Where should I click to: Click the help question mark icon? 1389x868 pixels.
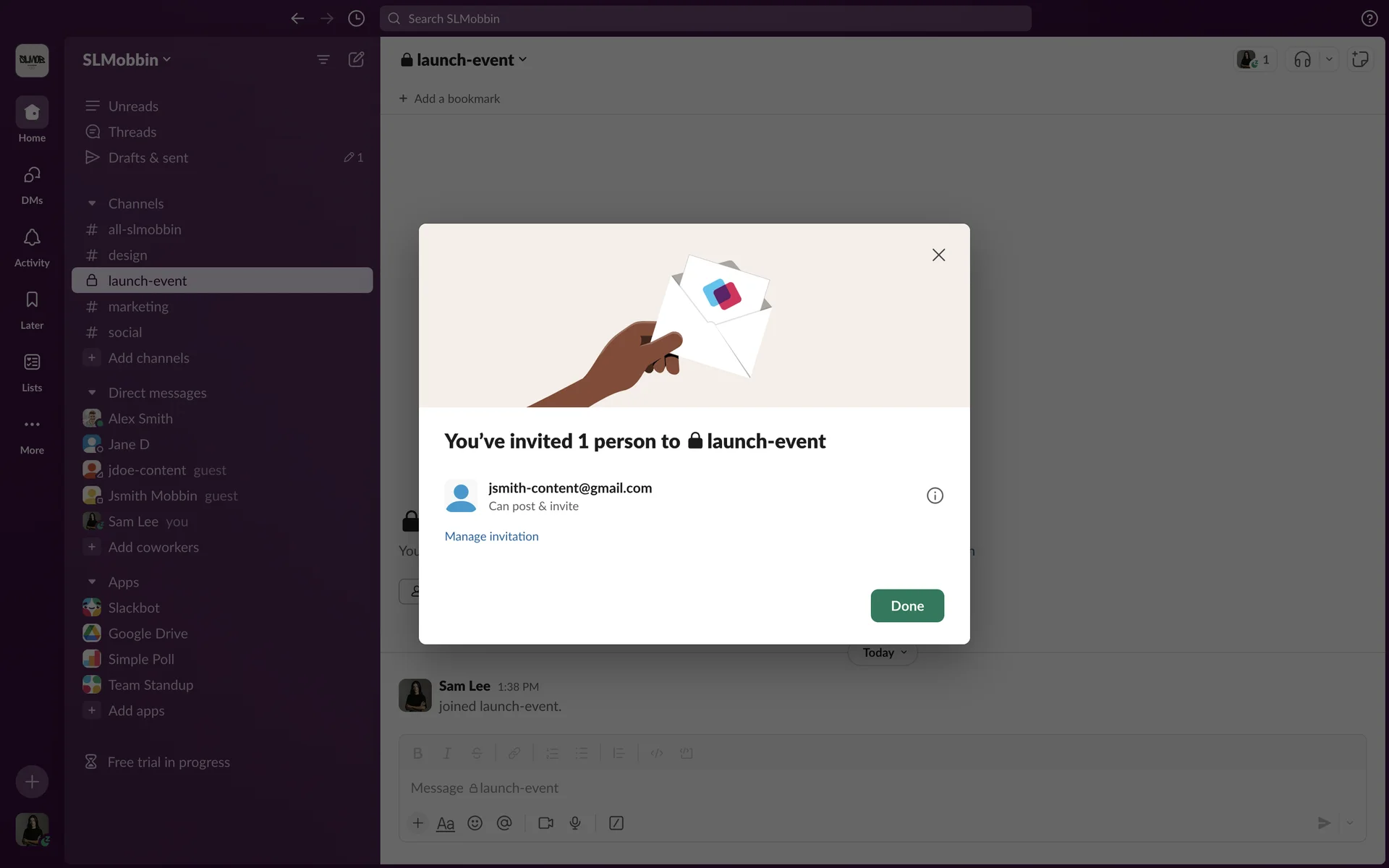(x=1369, y=19)
